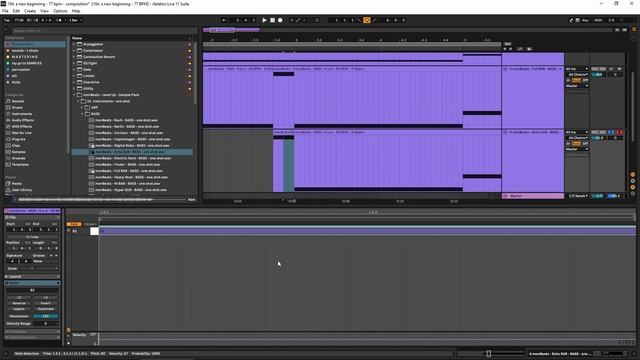The image size is (640, 360).
Task: Open the Drums category
Action: pyautogui.click(x=17, y=107)
